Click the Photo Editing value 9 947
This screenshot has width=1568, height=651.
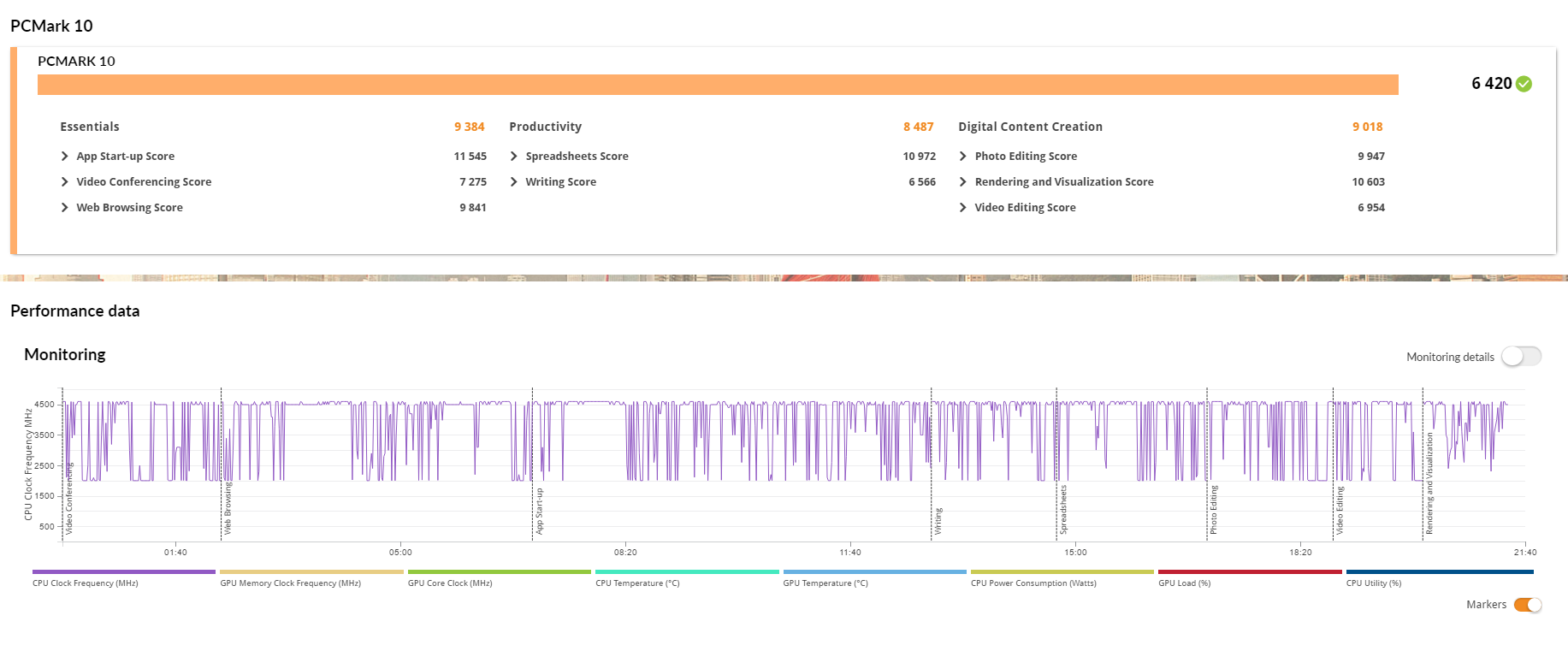point(1371,157)
